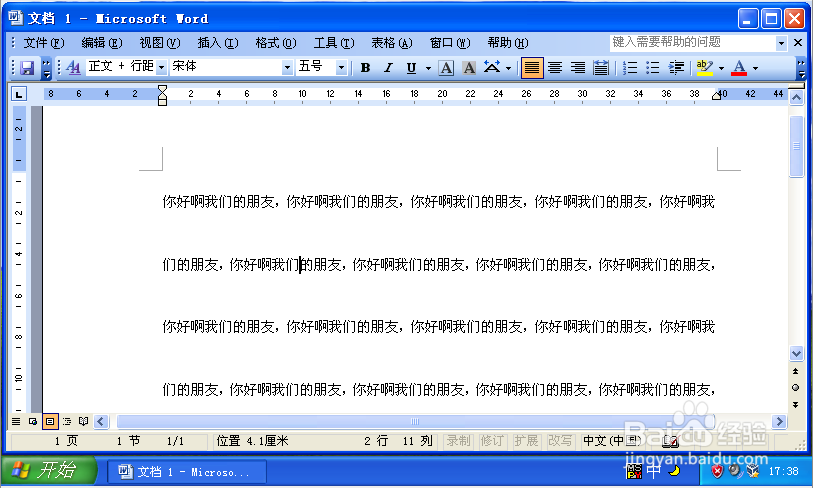Open the 表格(A) menu
Screen dimensions: 813x488
pos(392,43)
